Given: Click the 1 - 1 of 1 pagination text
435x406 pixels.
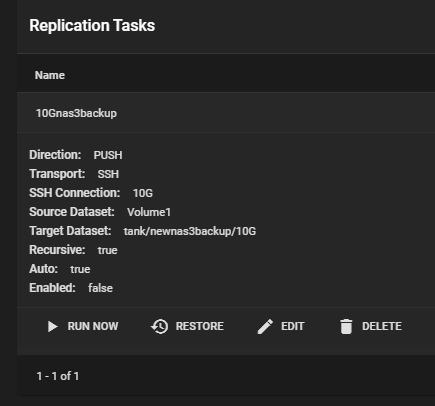Looking at the screenshot, I should click(58, 376).
